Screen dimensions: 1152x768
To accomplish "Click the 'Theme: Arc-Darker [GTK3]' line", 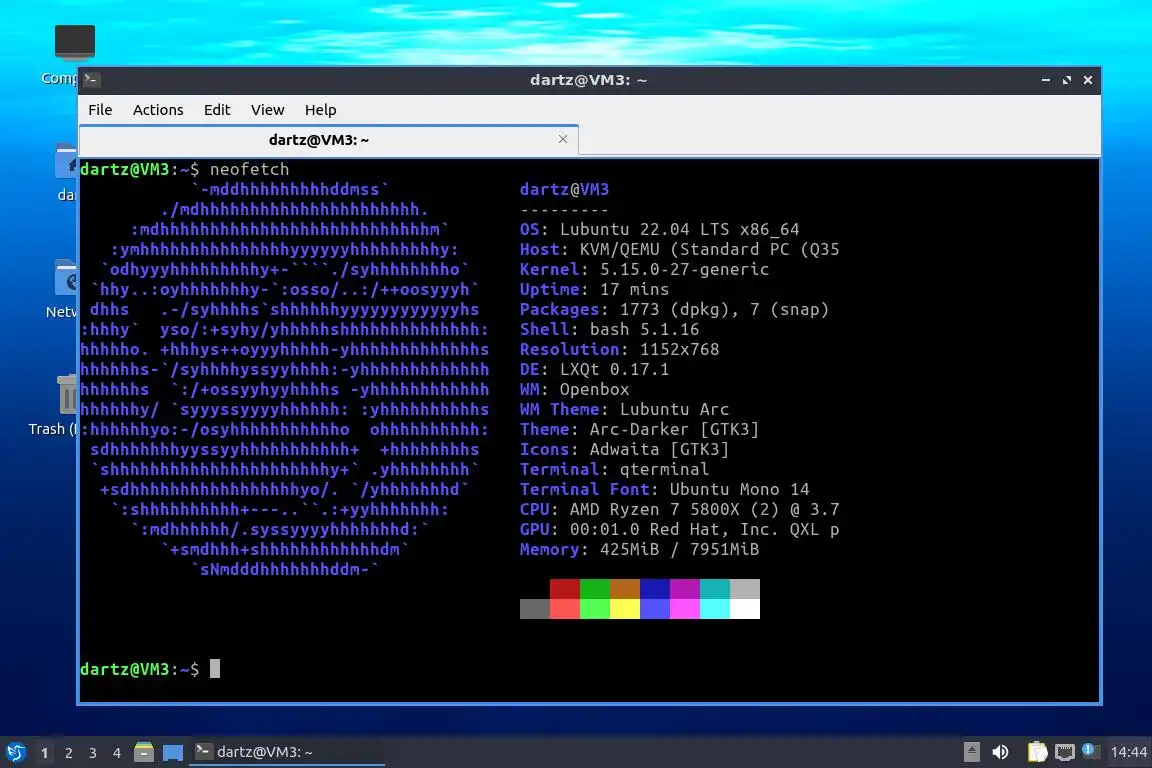I will (x=639, y=429).
